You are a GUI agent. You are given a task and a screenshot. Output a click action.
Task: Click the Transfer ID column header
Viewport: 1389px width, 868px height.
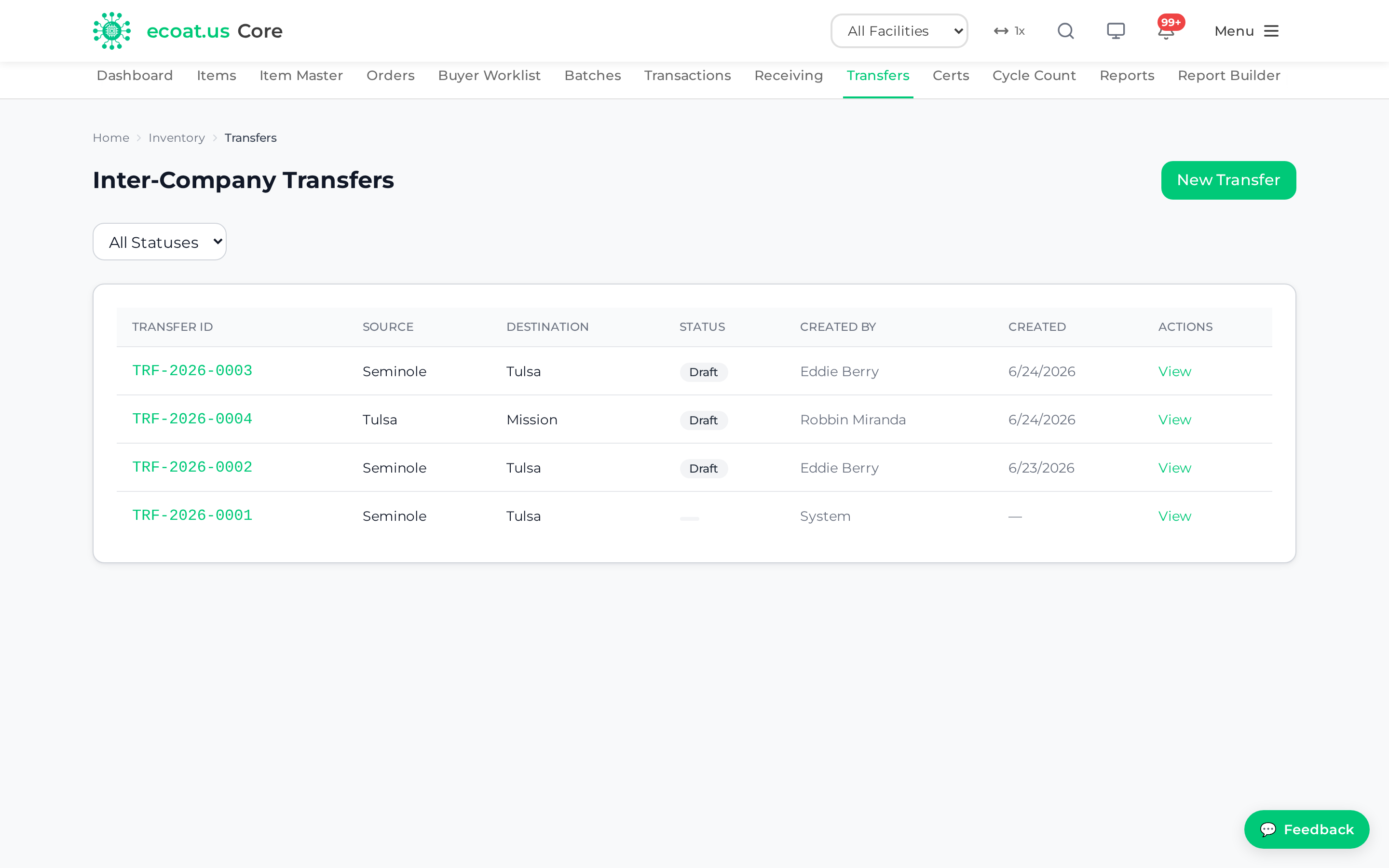coord(172,326)
